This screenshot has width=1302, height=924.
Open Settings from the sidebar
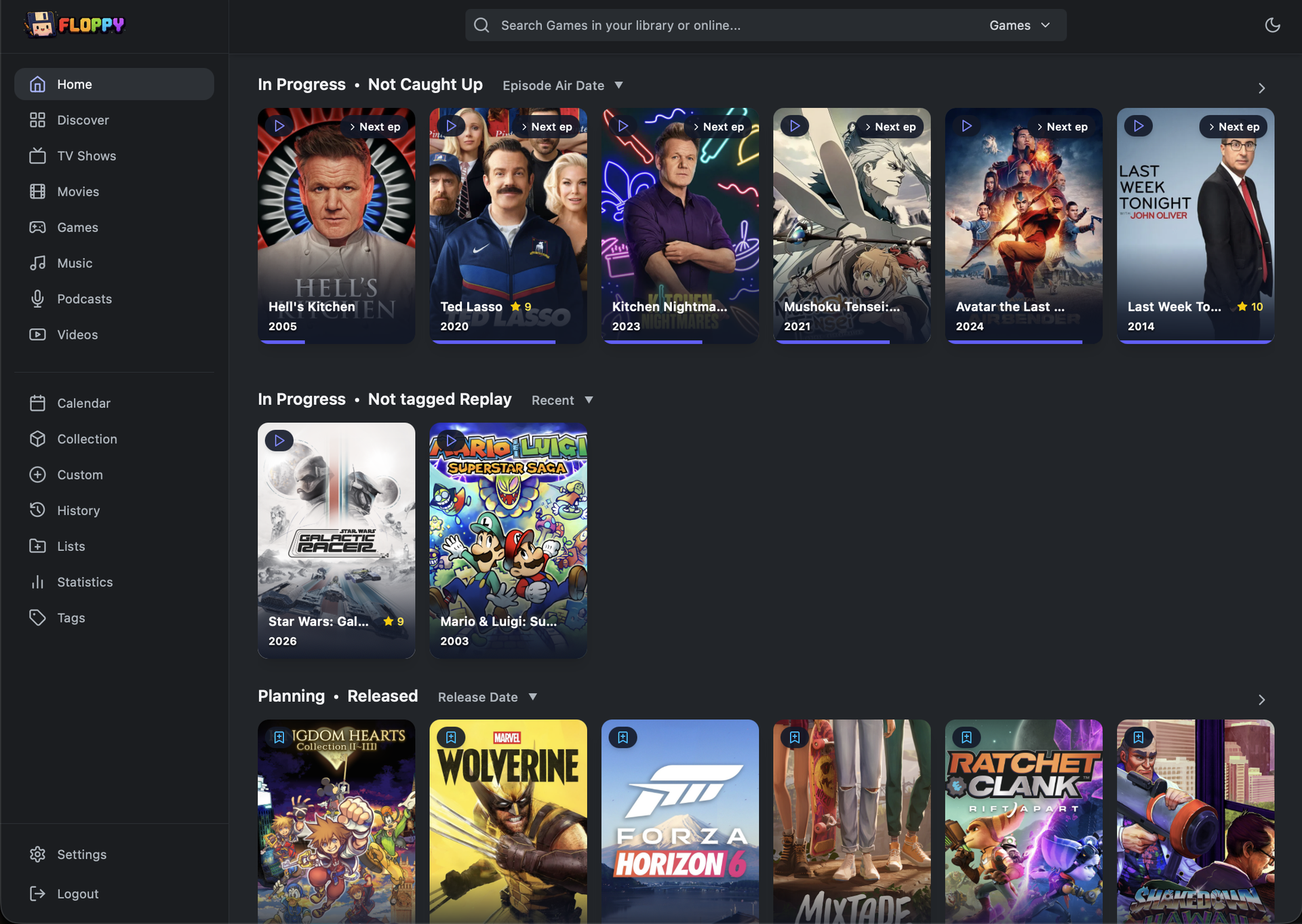click(114, 854)
